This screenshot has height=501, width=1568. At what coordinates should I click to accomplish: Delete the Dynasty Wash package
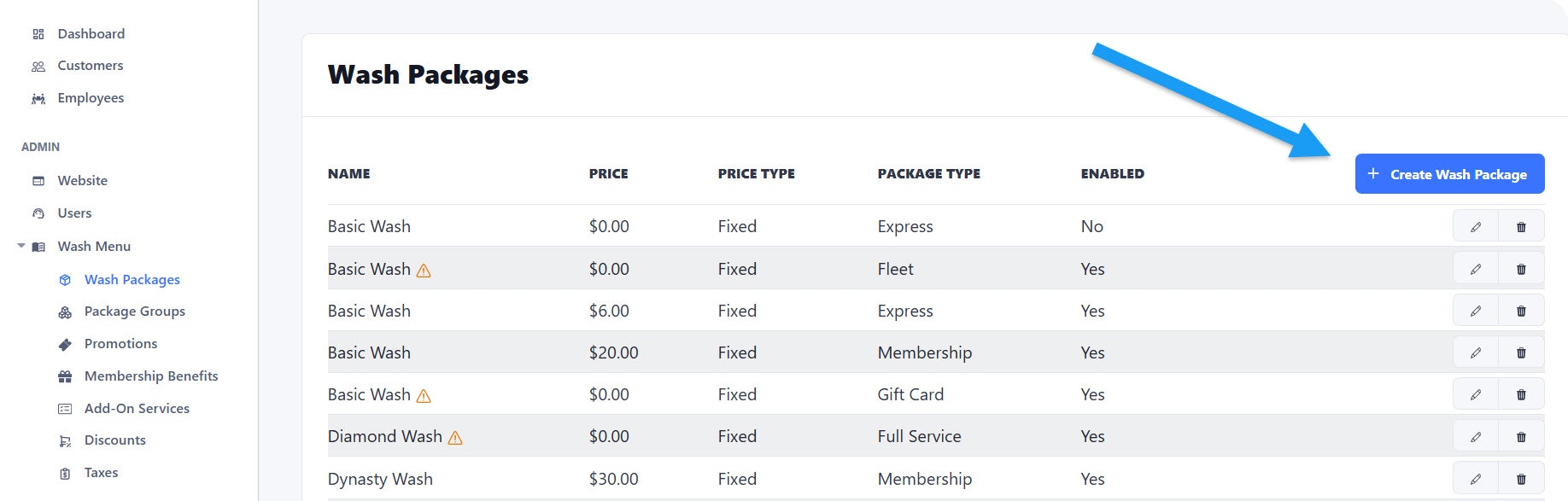coord(1521,479)
